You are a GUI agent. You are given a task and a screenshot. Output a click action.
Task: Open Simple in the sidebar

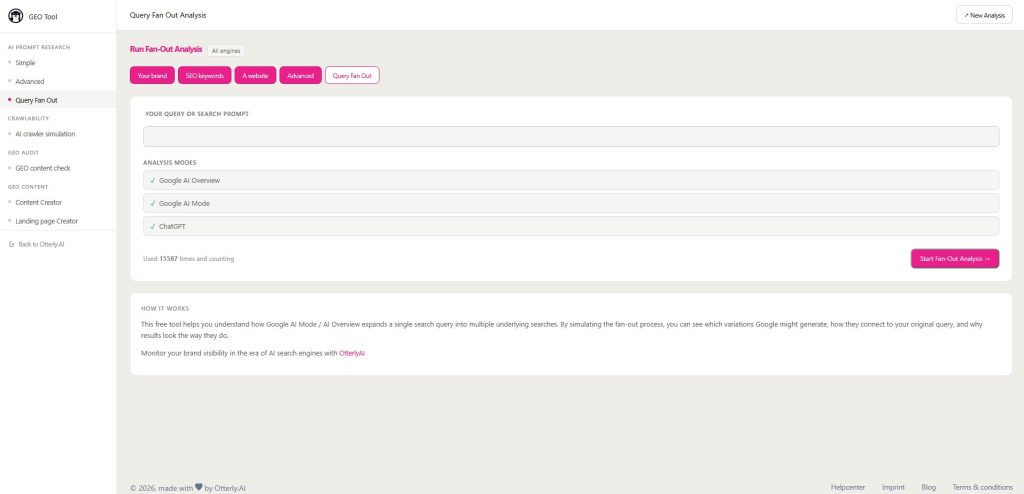(25, 63)
